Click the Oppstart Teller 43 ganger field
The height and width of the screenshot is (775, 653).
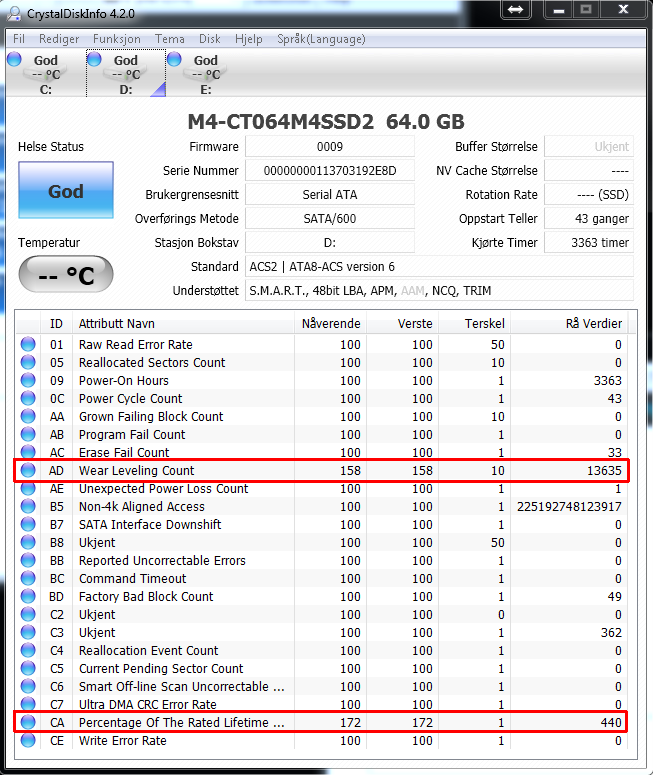click(589, 218)
